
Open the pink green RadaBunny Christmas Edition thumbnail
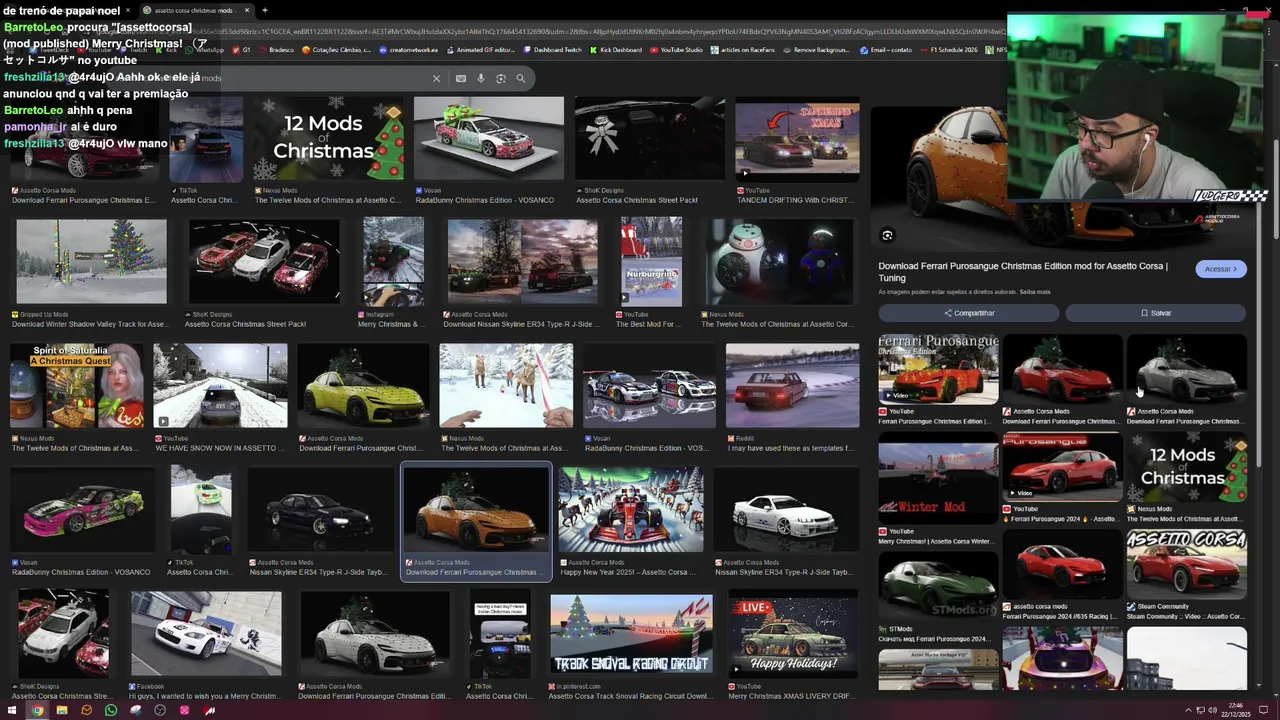(x=82, y=510)
